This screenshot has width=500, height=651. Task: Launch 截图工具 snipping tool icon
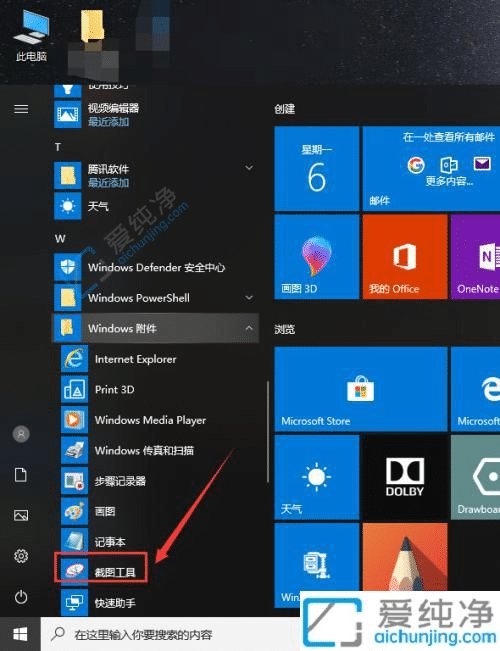coord(74,572)
